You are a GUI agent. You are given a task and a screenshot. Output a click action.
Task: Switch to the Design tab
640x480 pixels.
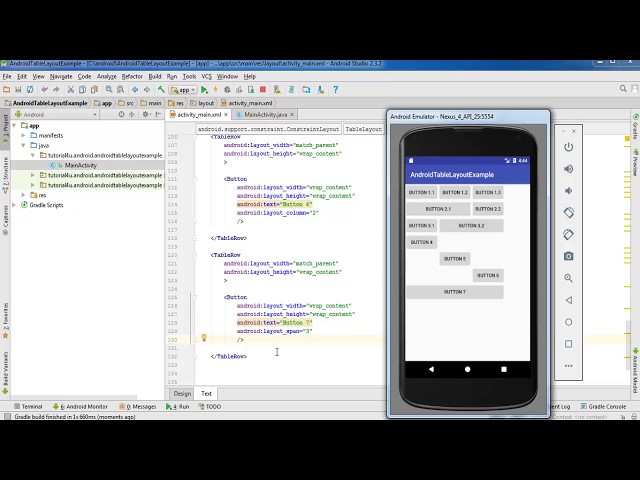coord(182,393)
